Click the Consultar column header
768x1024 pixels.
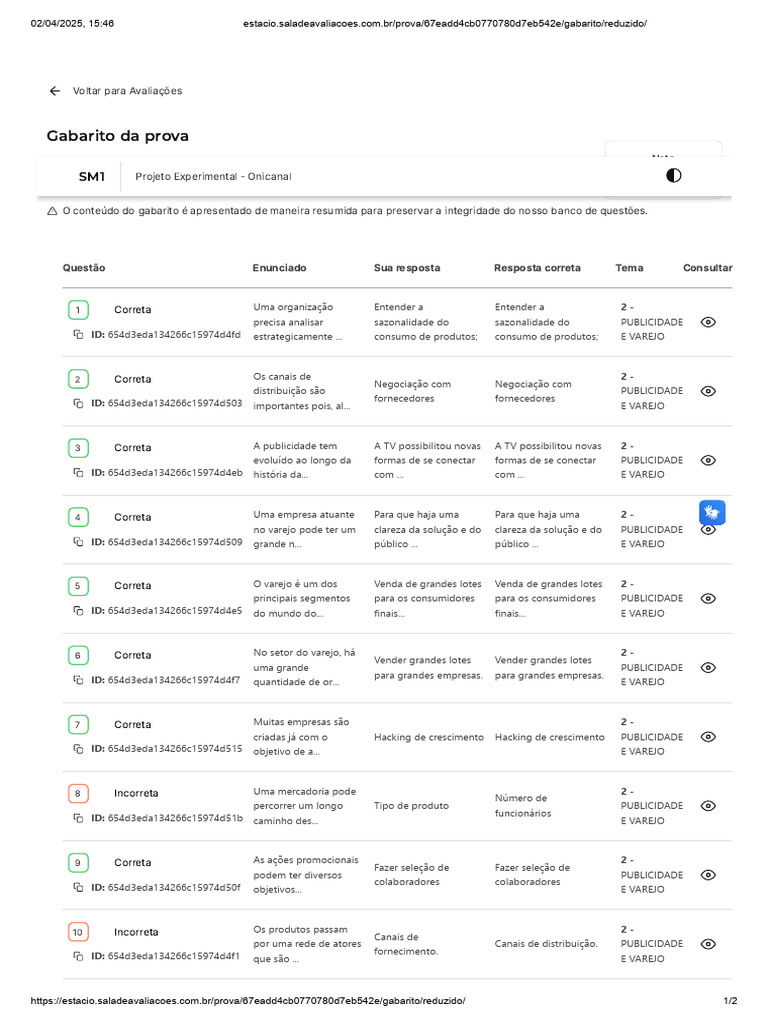click(707, 268)
